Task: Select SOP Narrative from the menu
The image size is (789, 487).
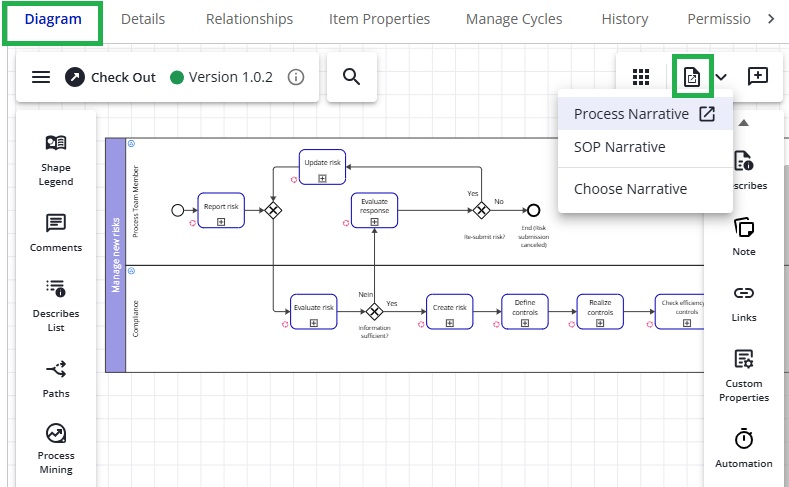Action: pyautogui.click(x=619, y=147)
